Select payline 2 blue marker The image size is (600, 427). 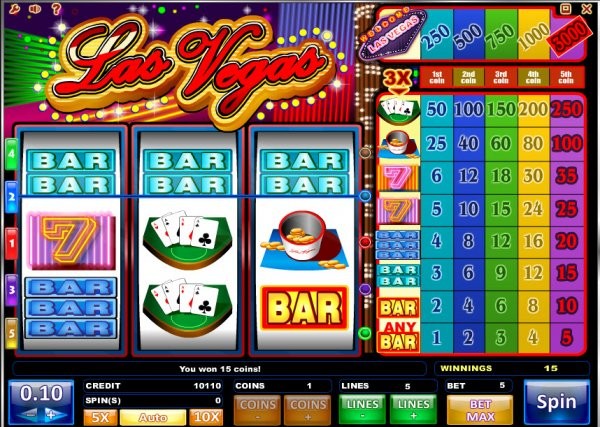point(11,197)
